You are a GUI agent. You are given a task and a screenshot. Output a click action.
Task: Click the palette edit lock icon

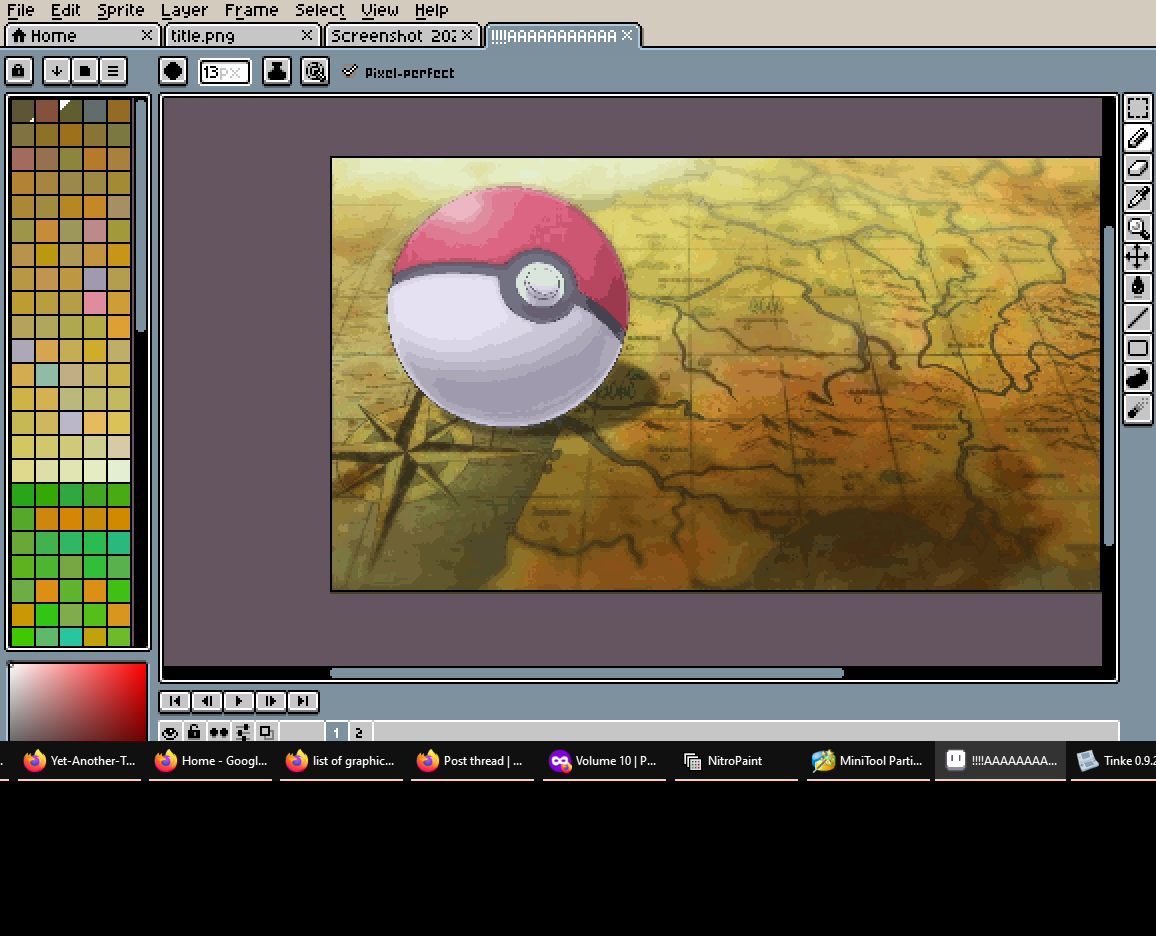point(18,71)
